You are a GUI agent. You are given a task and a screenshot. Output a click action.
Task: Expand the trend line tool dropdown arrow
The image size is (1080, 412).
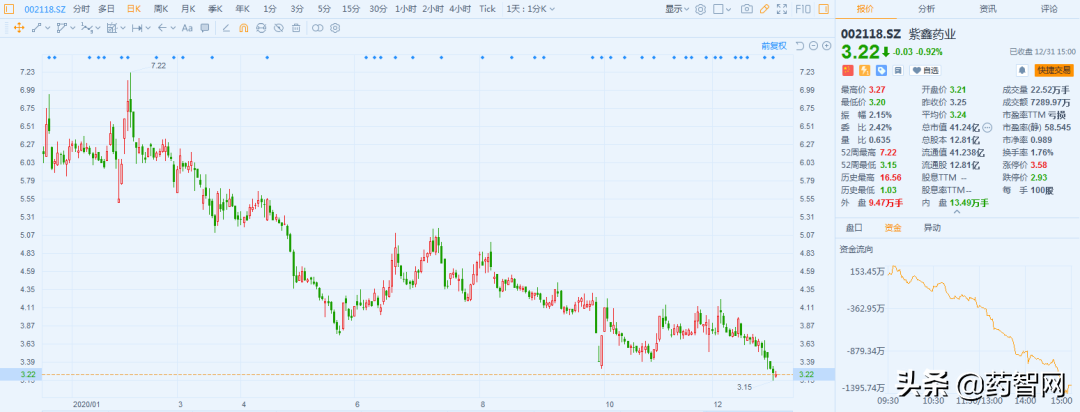tap(48, 29)
